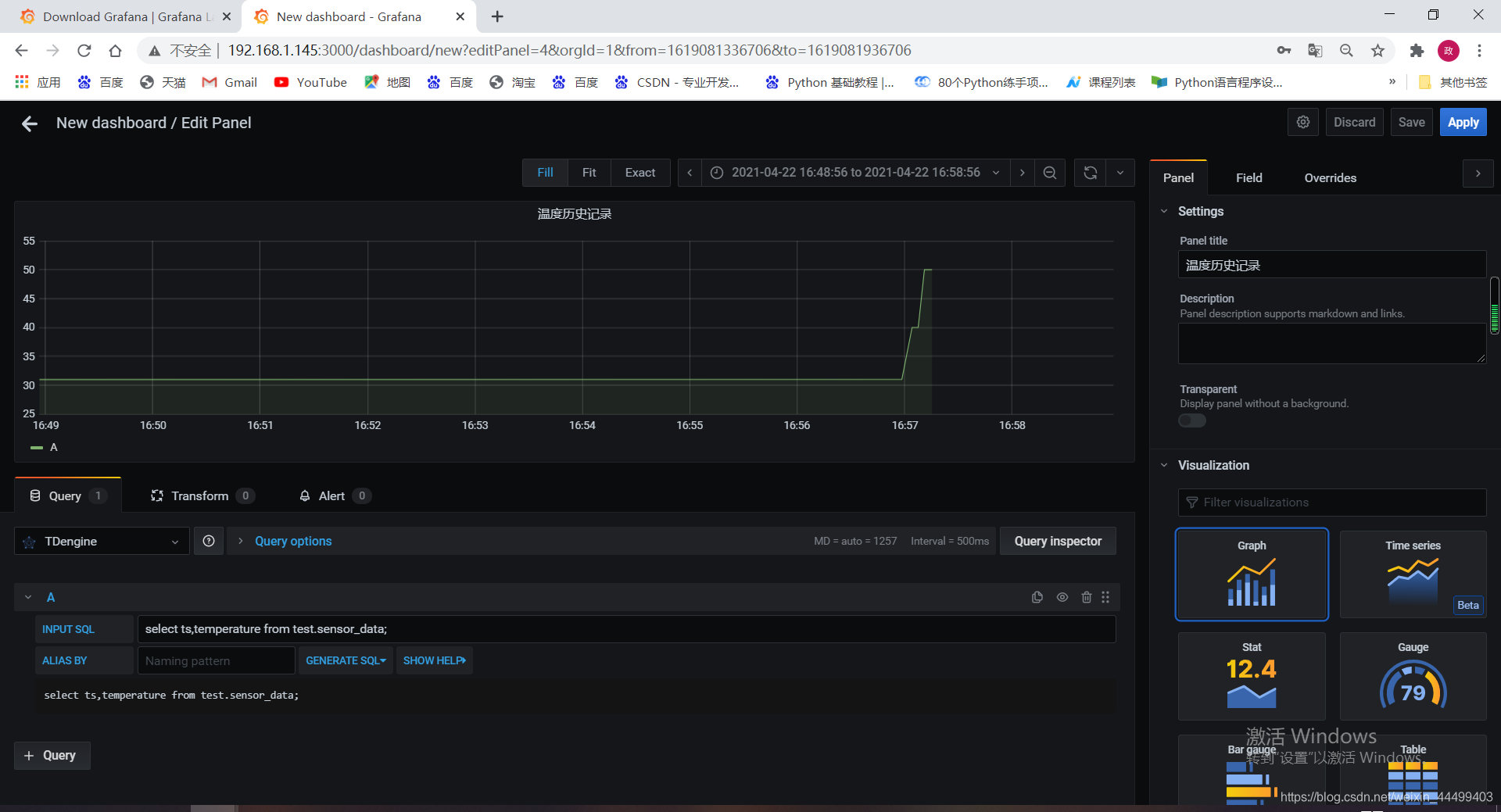
Task: Select the Graph visualization
Action: click(1252, 574)
